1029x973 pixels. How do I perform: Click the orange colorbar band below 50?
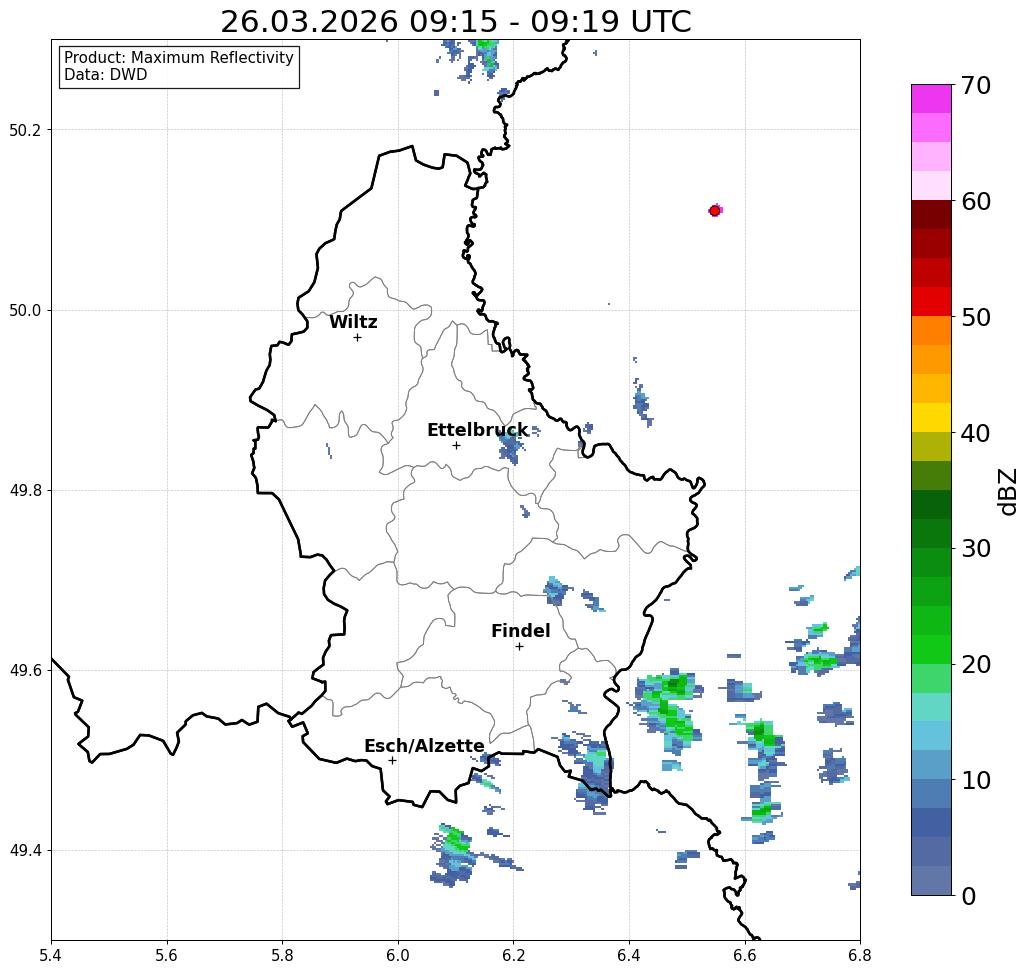coord(931,331)
